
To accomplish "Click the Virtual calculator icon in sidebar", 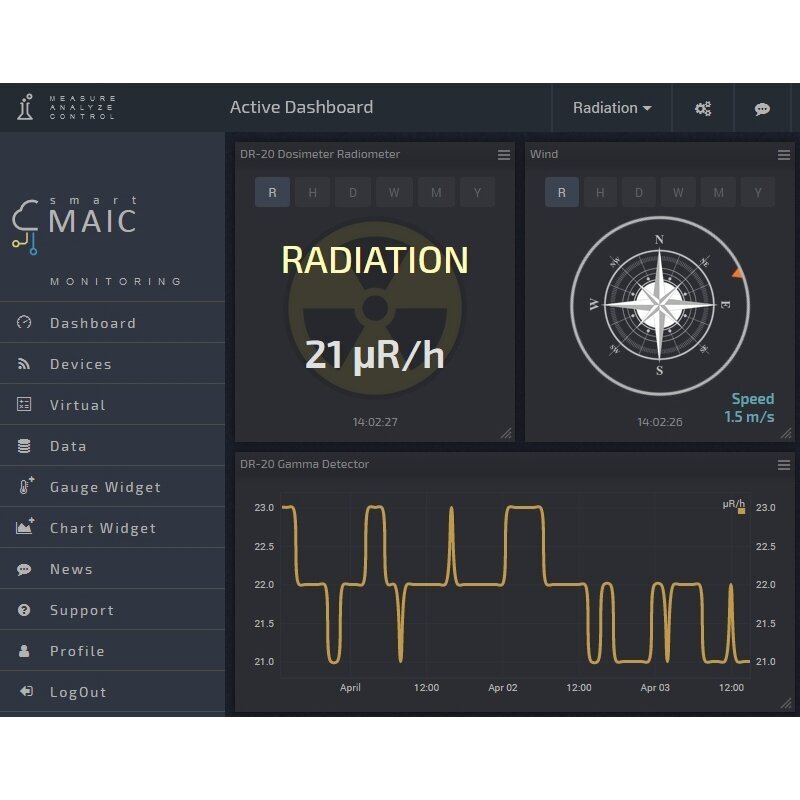I will coord(24,405).
